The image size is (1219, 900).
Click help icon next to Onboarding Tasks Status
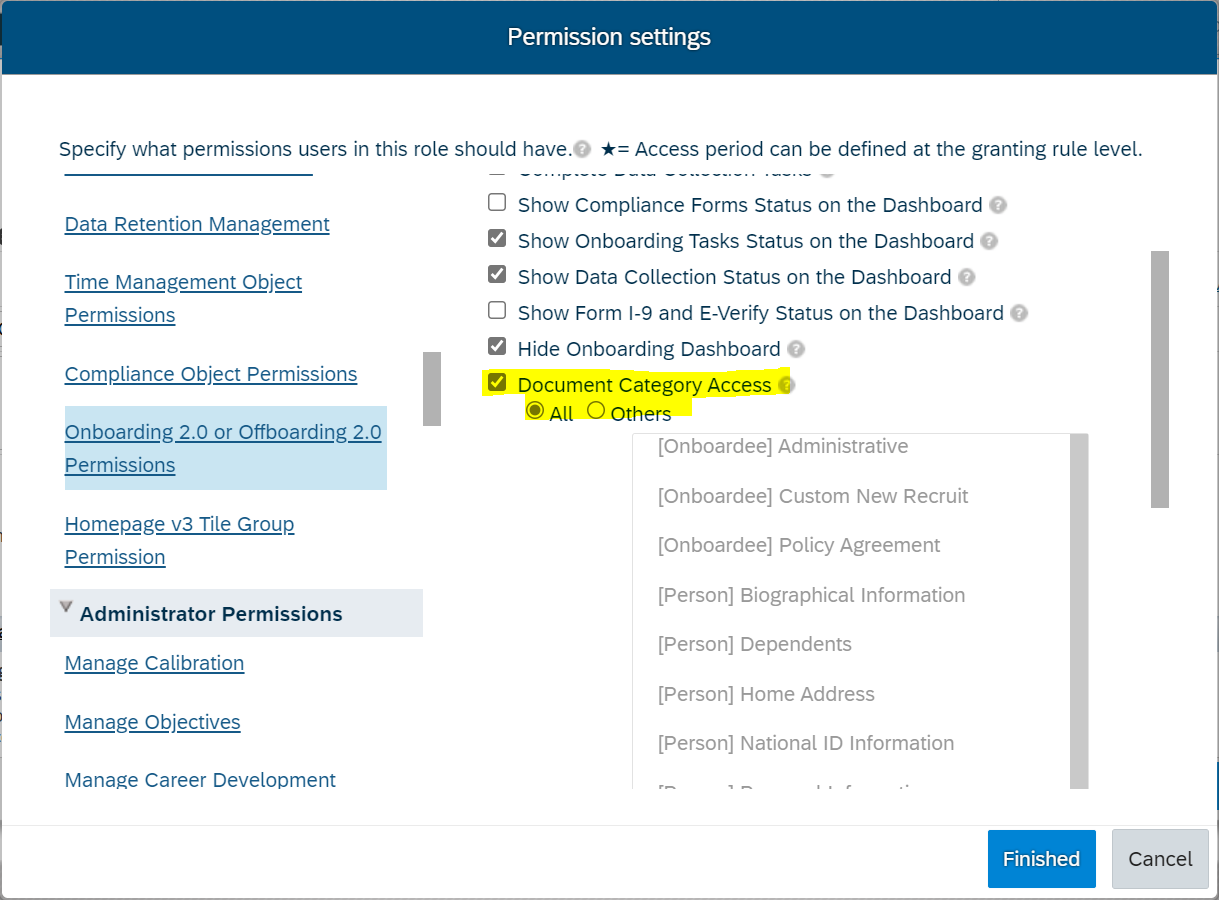coord(989,241)
